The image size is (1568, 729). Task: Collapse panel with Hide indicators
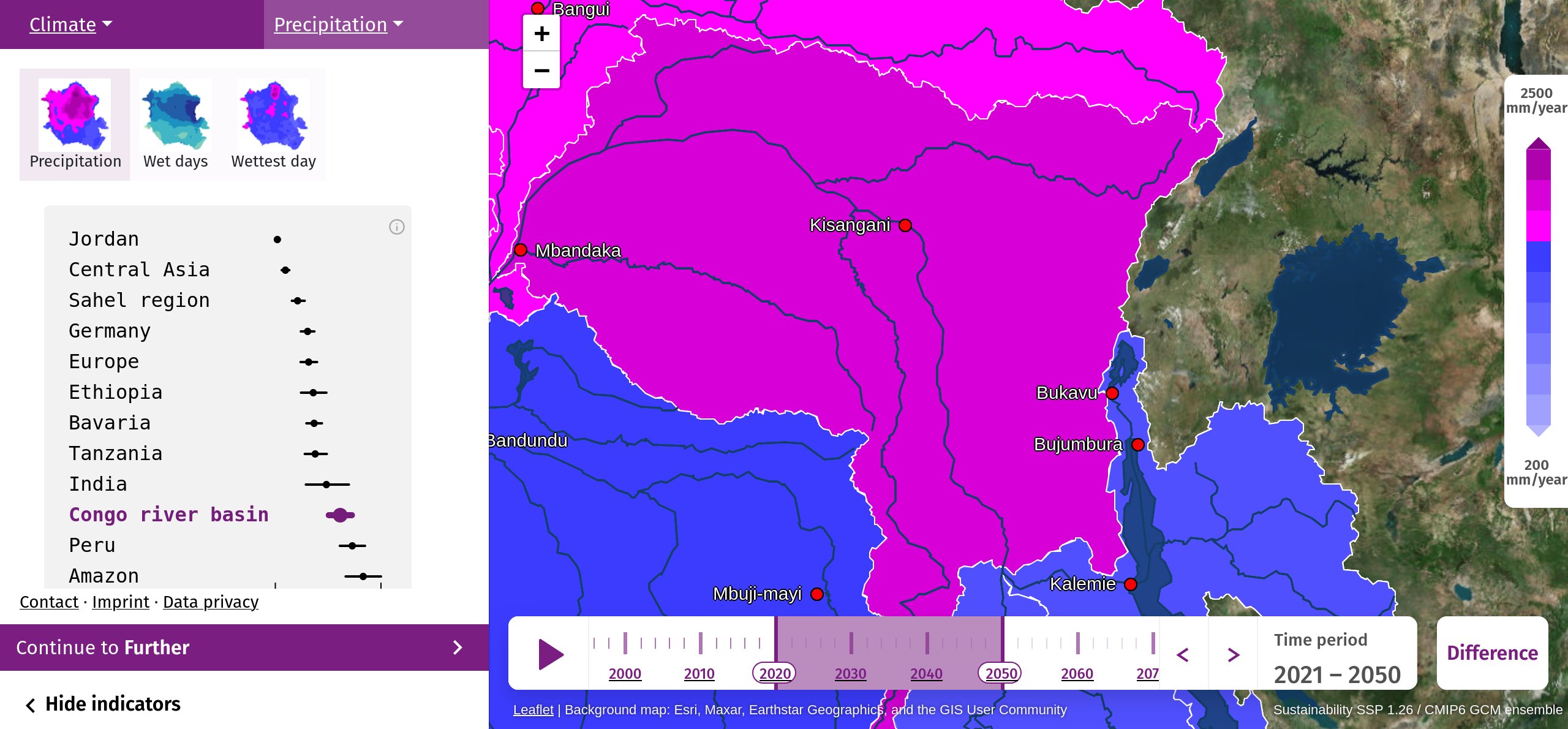[x=103, y=704]
